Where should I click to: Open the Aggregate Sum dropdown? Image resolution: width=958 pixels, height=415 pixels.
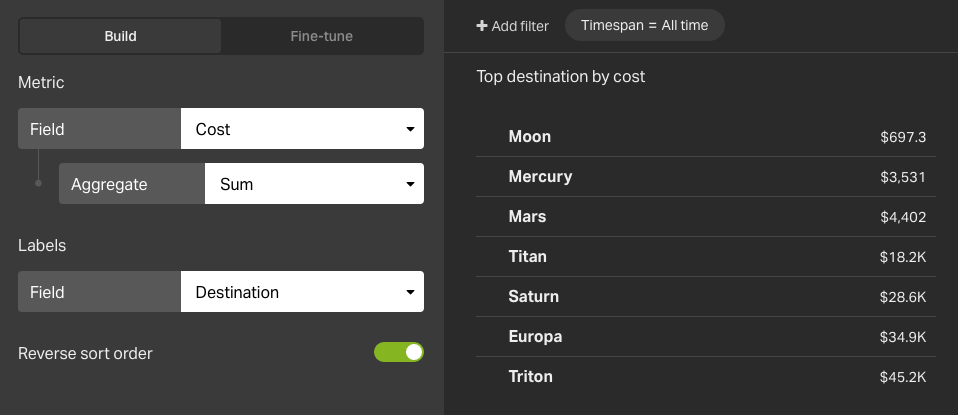tap(314, 183)
